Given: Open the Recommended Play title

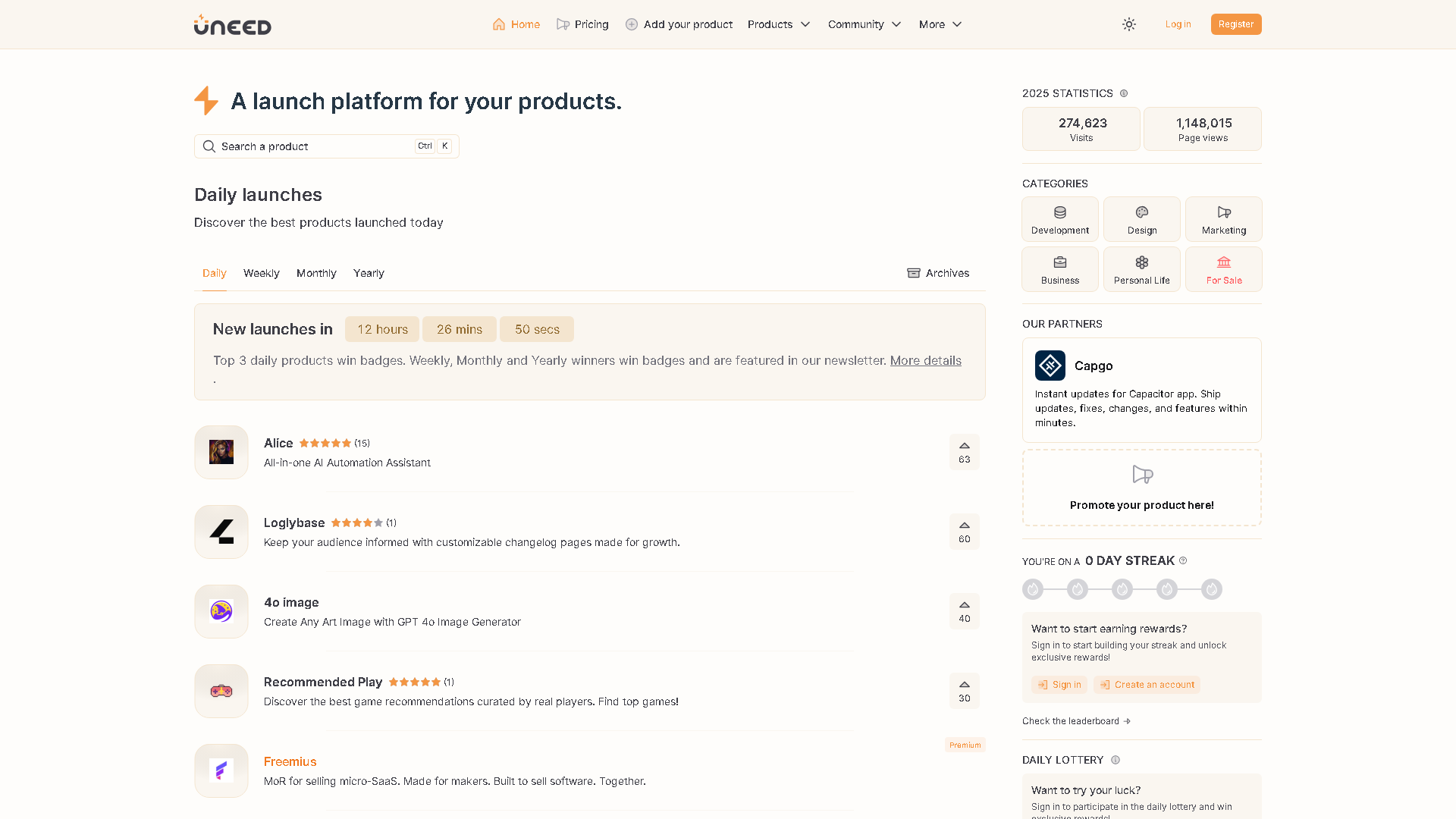Looking at the screenshot, I should point(323,682).
